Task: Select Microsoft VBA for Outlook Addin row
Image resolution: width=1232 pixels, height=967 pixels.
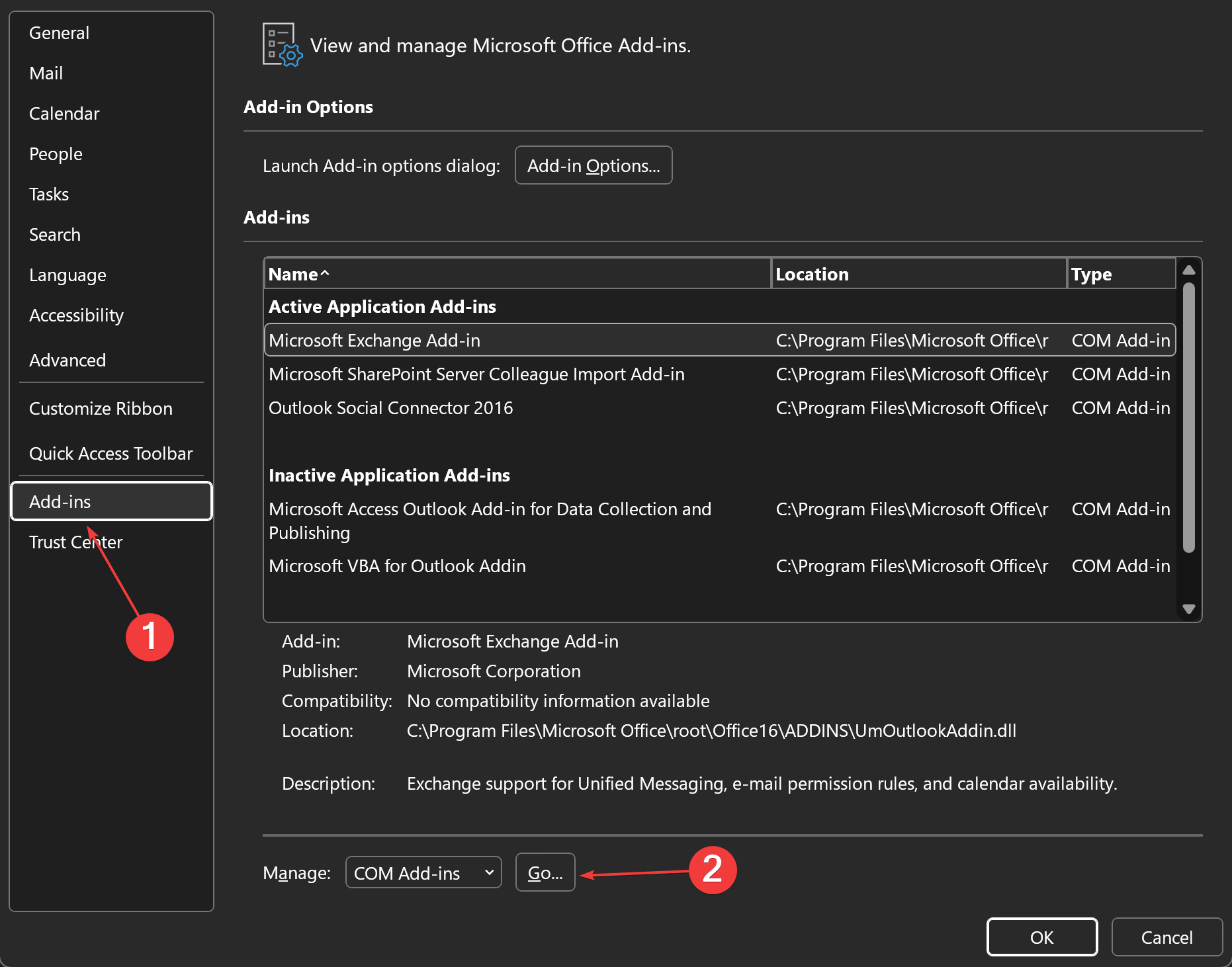Action: (720, 566)
